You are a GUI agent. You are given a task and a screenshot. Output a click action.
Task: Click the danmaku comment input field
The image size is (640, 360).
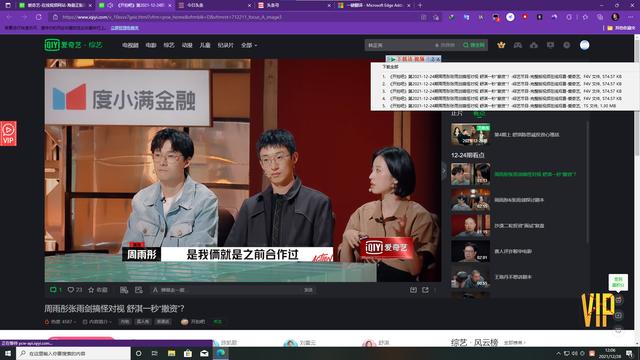233,290
